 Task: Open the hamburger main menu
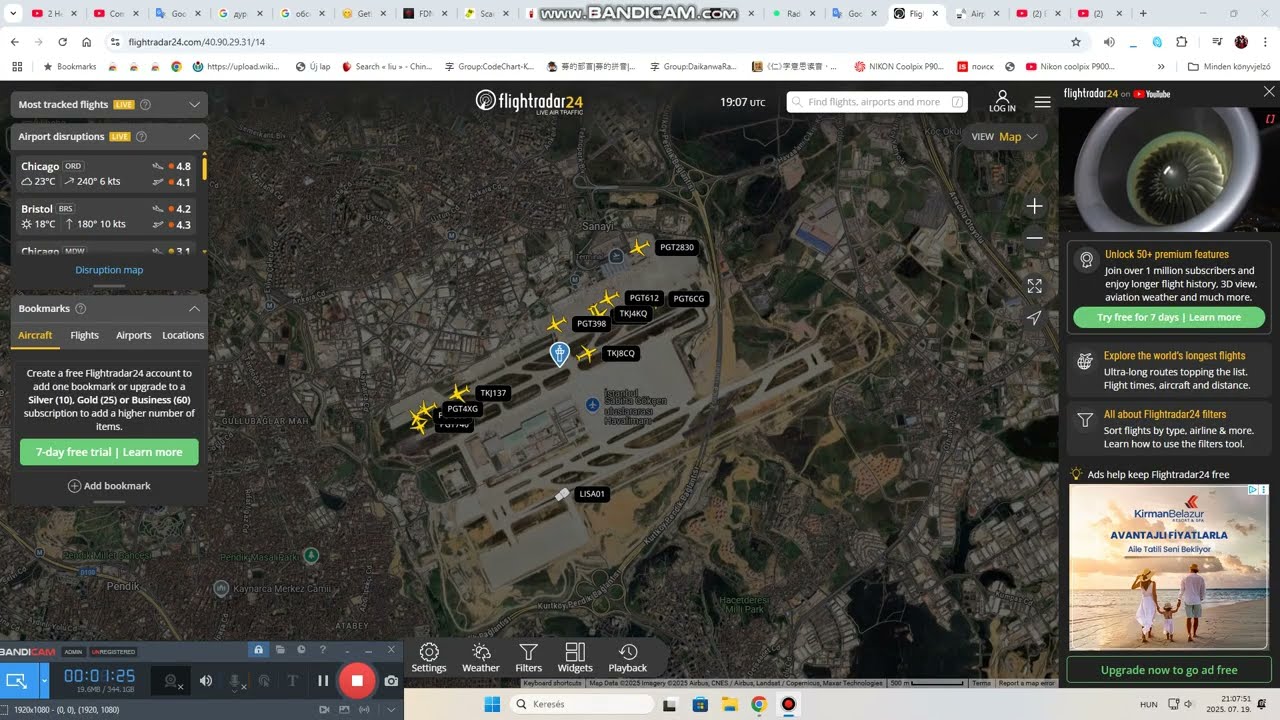tap(1042, 102)
